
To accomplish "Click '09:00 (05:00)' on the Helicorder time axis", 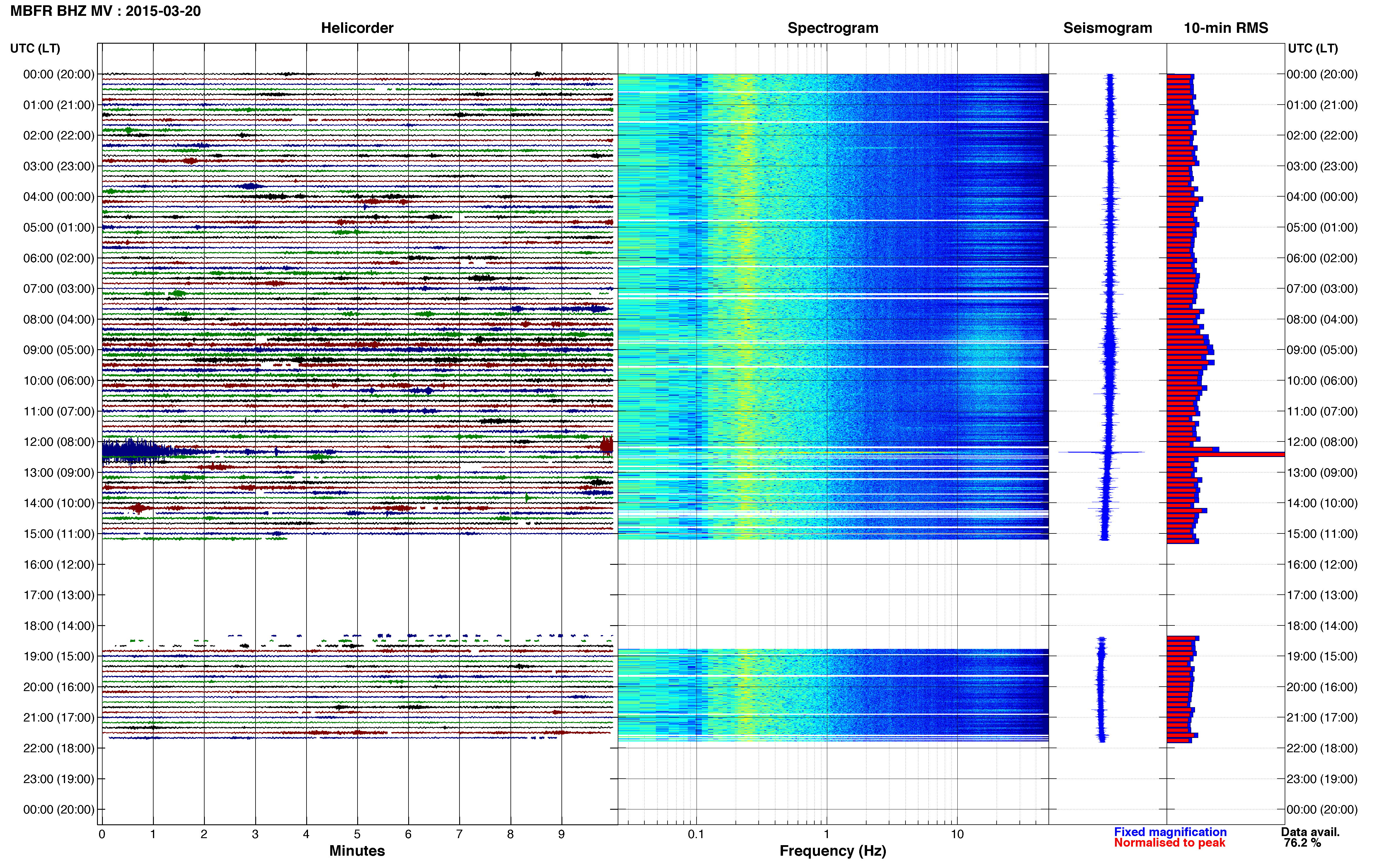I will pos(59,350).
